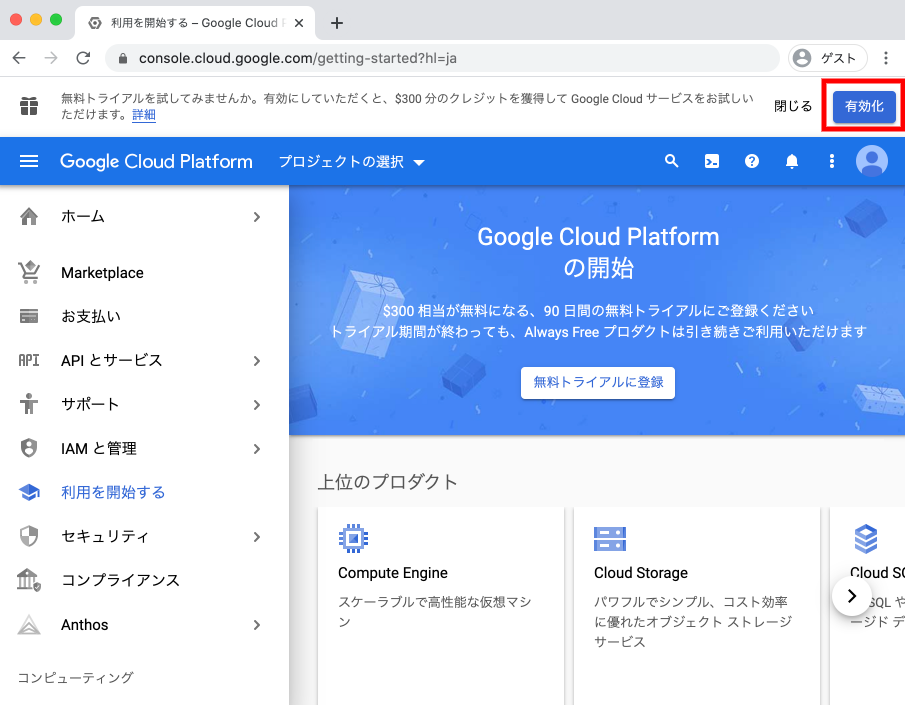Reload the page with refresh icon
Image resolution: width=905 pixels, height=705 pixels.
pos(84,58)
